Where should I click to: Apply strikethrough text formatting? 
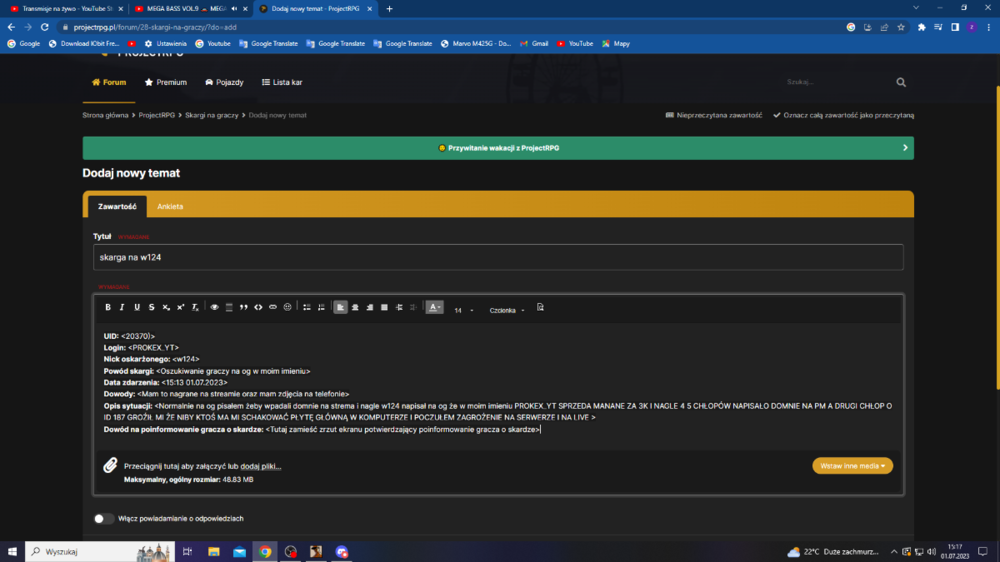coord(151,307)
